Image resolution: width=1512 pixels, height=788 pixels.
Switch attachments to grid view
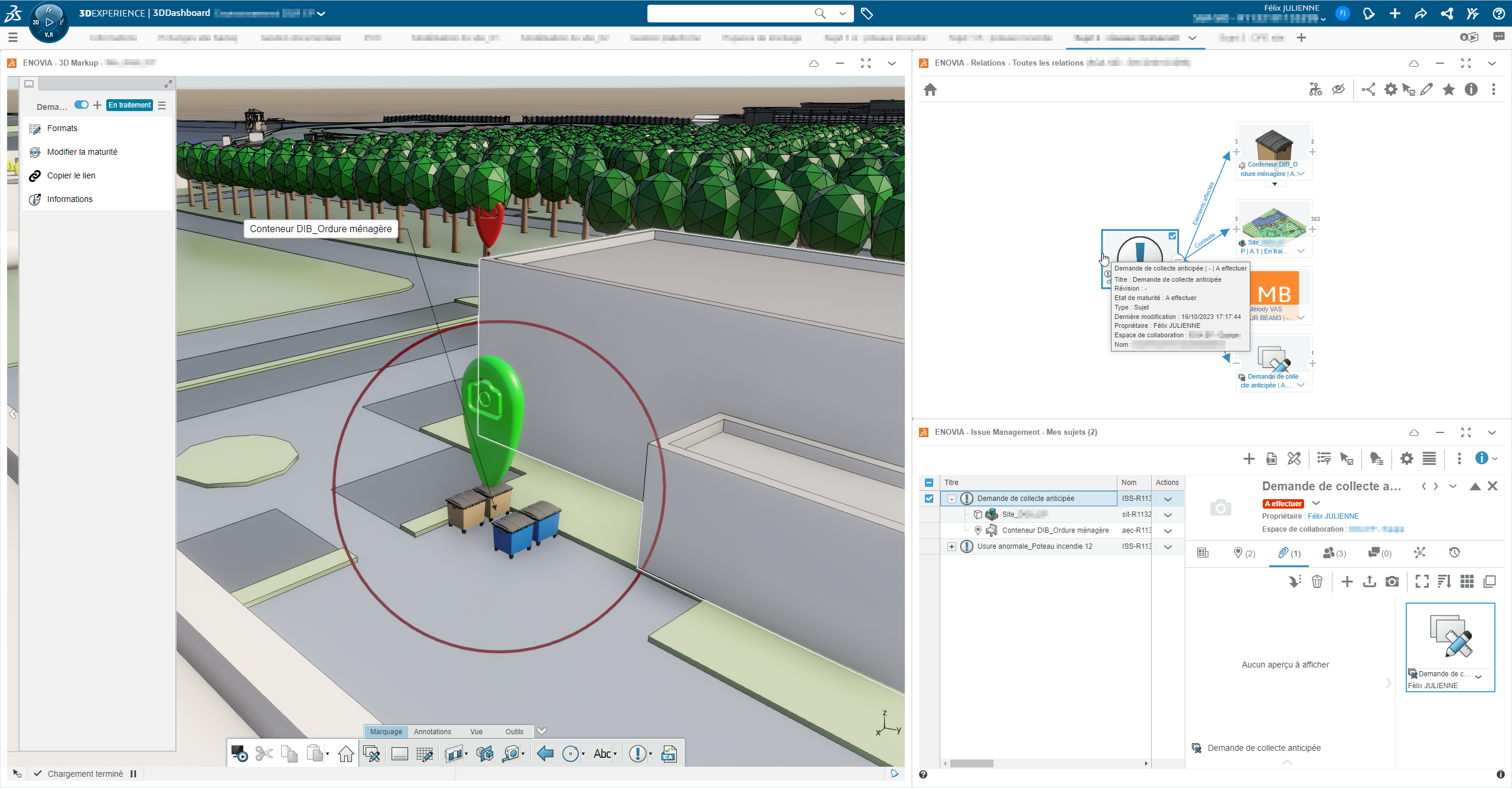coord(1467,582)
